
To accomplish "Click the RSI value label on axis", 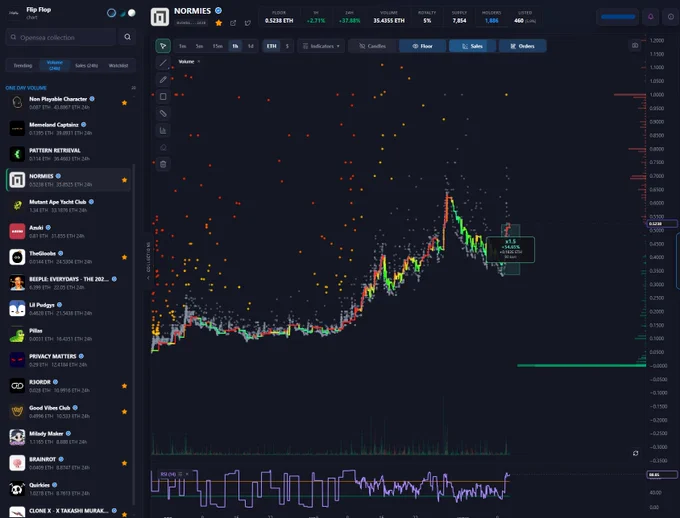I will point(661,475).
